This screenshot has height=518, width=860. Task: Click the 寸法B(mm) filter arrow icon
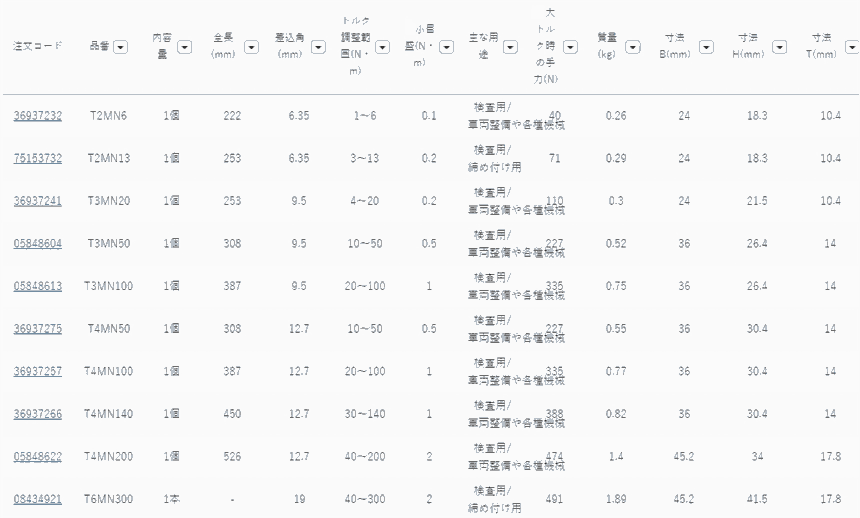pos(706,47)
